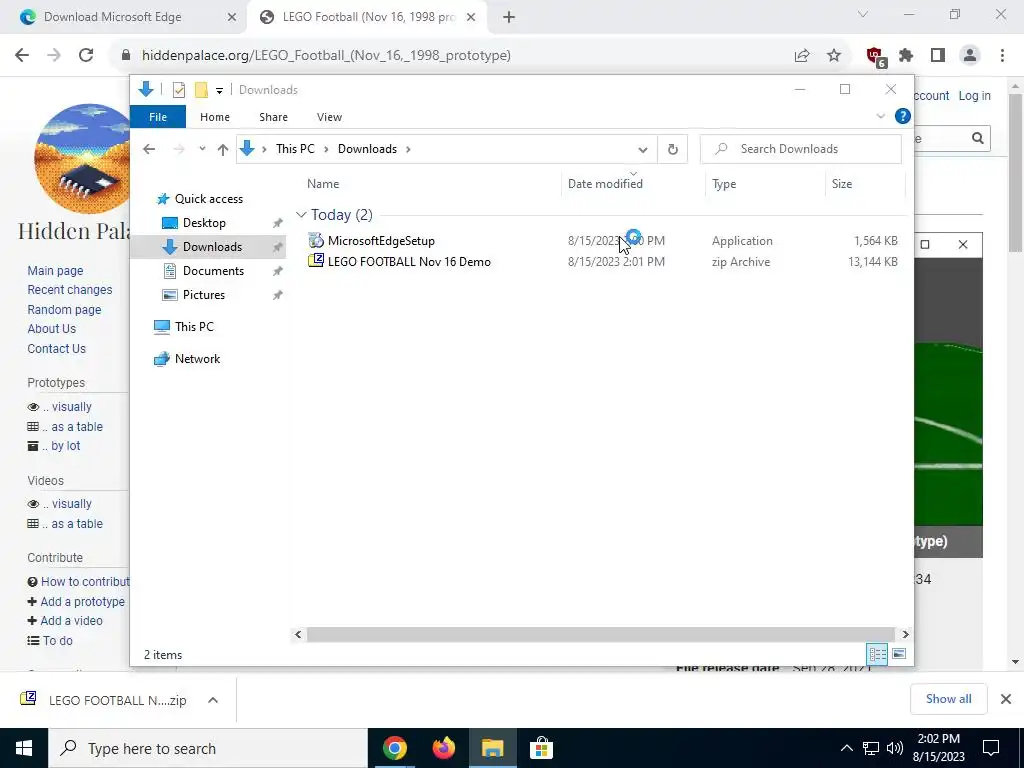
Task: Open Windows Start menu
Action: 24,748
